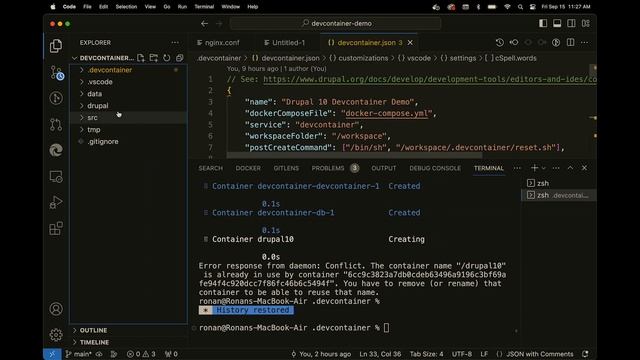640x360 pixels.
Task: Open Accounts icon in activity bar
Action: coord(56,309)
